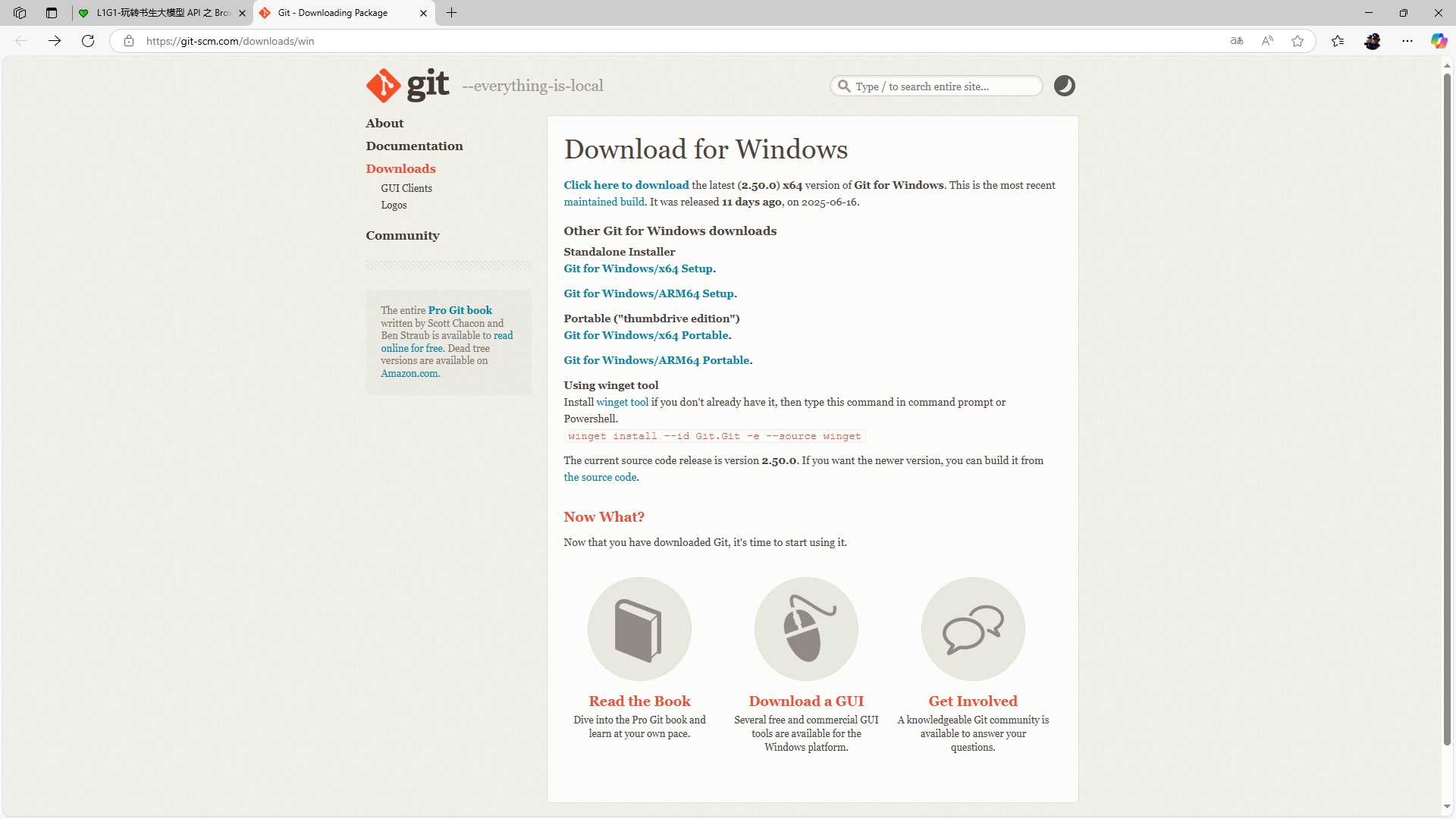Click the 'Click here to download' link
Screen dimensions: 1456x819
tap(626, 185)
